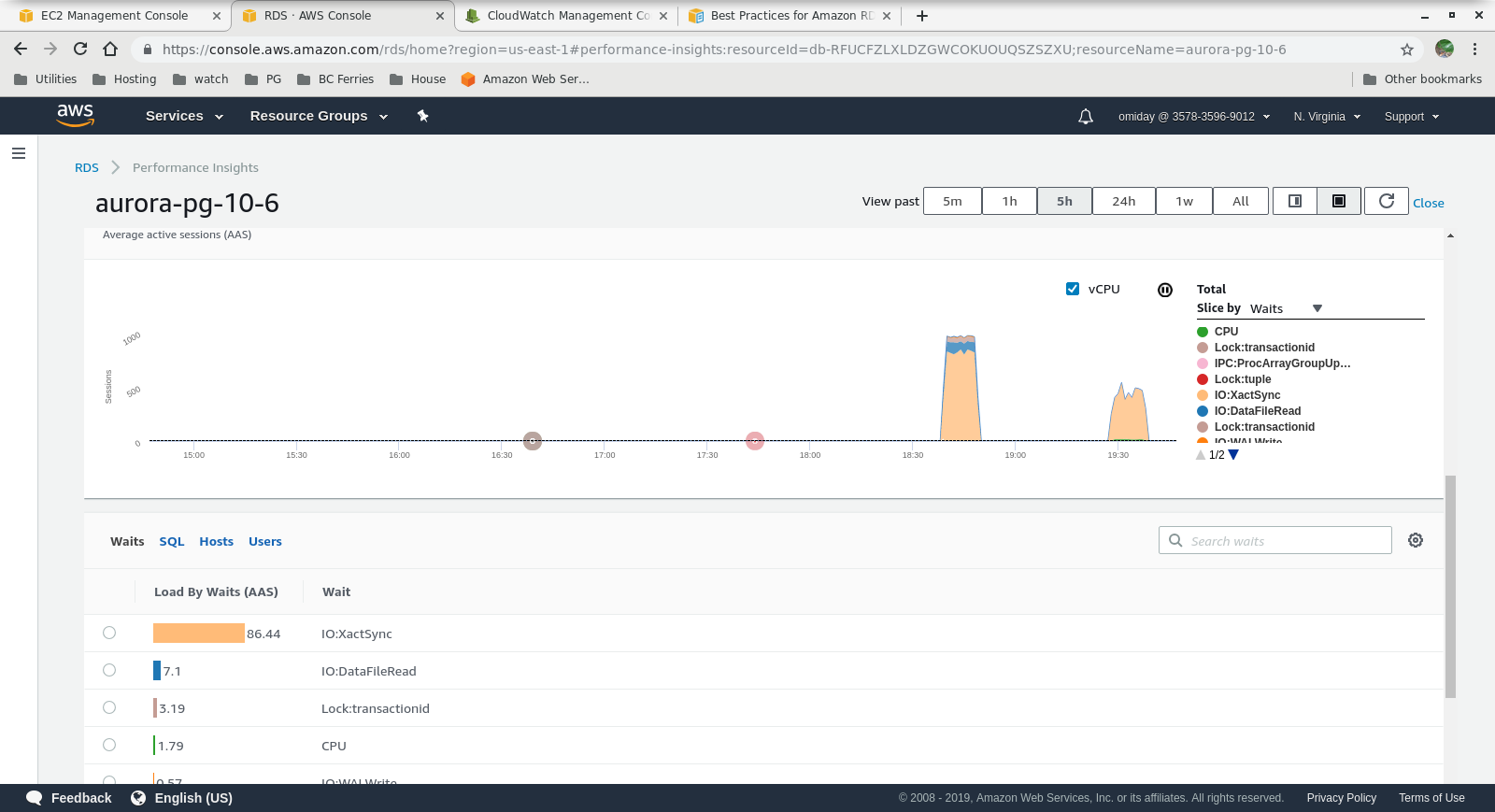Go to browser home page

(x=110, y=49)
